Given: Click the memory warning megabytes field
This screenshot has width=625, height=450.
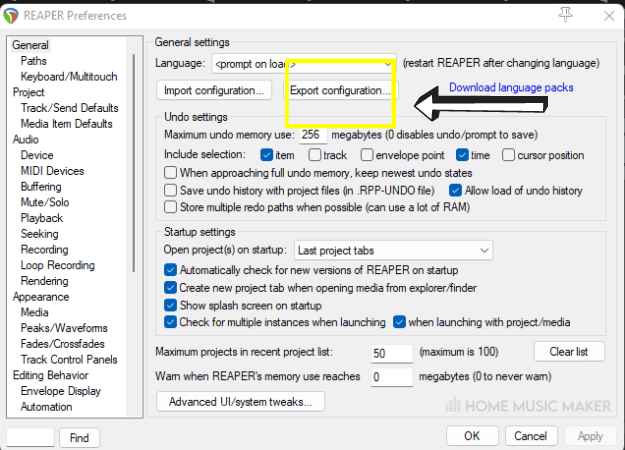Looking at the screenshot, I should tap(391, 377).
